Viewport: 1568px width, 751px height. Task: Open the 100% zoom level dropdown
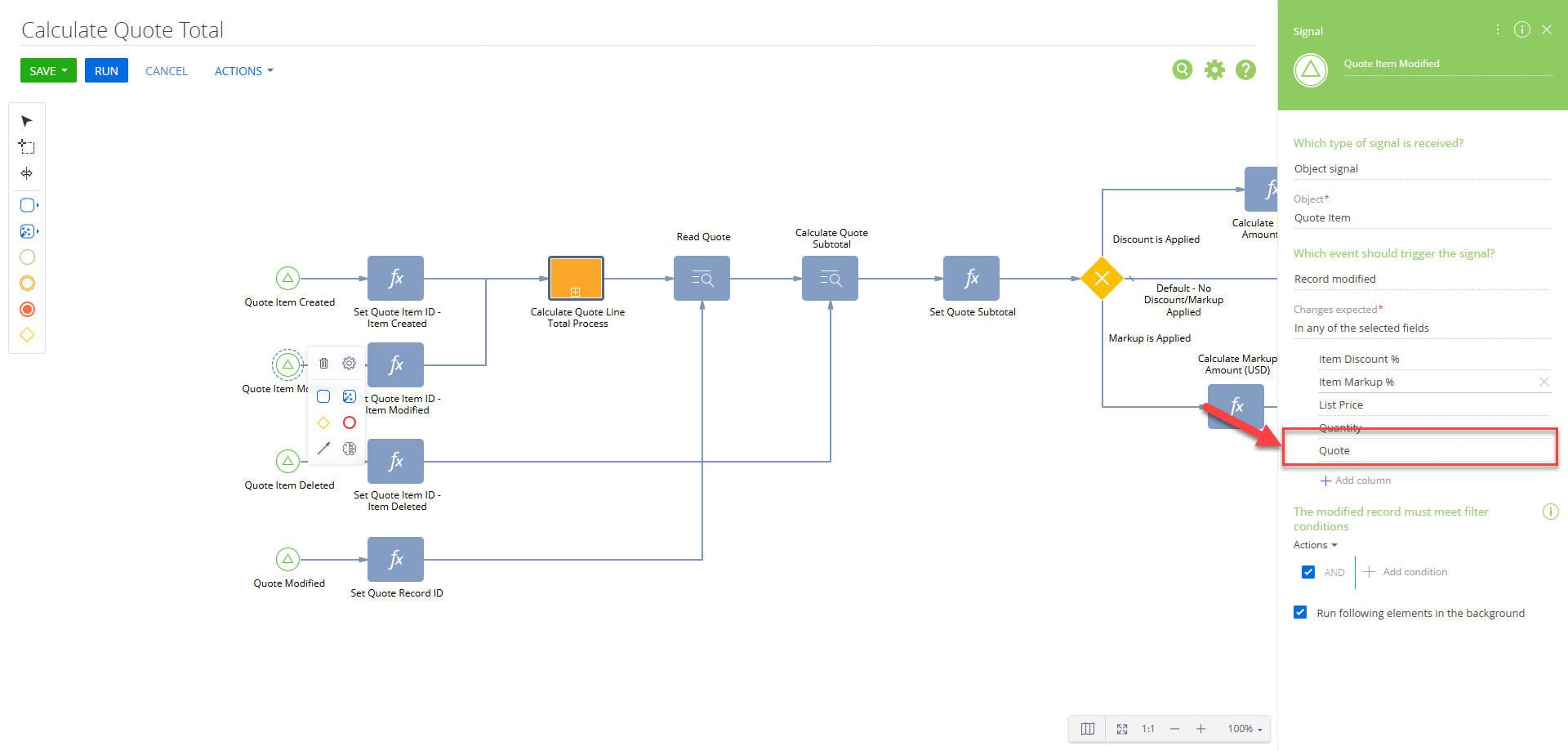1245,729
